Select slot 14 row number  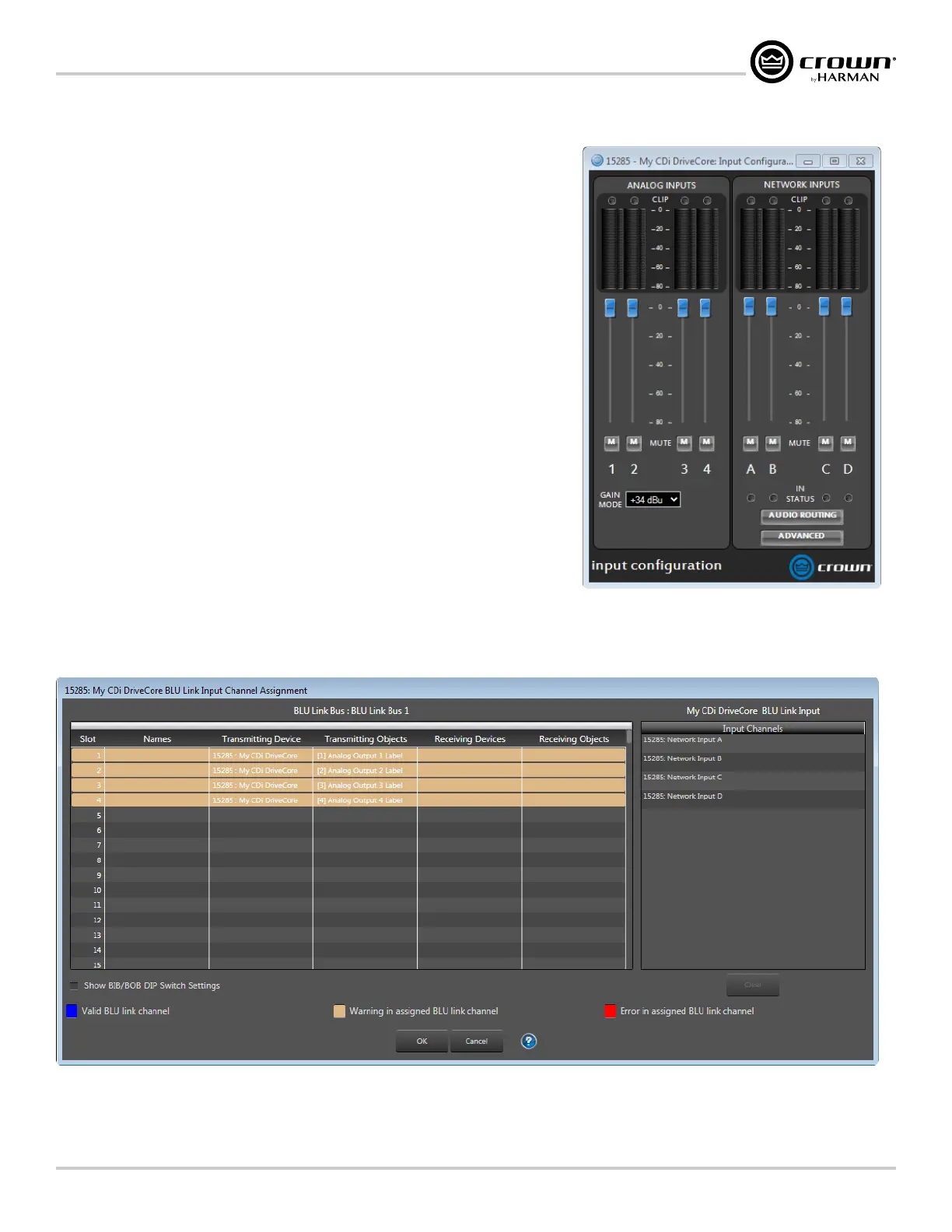(x=97, y=950)
